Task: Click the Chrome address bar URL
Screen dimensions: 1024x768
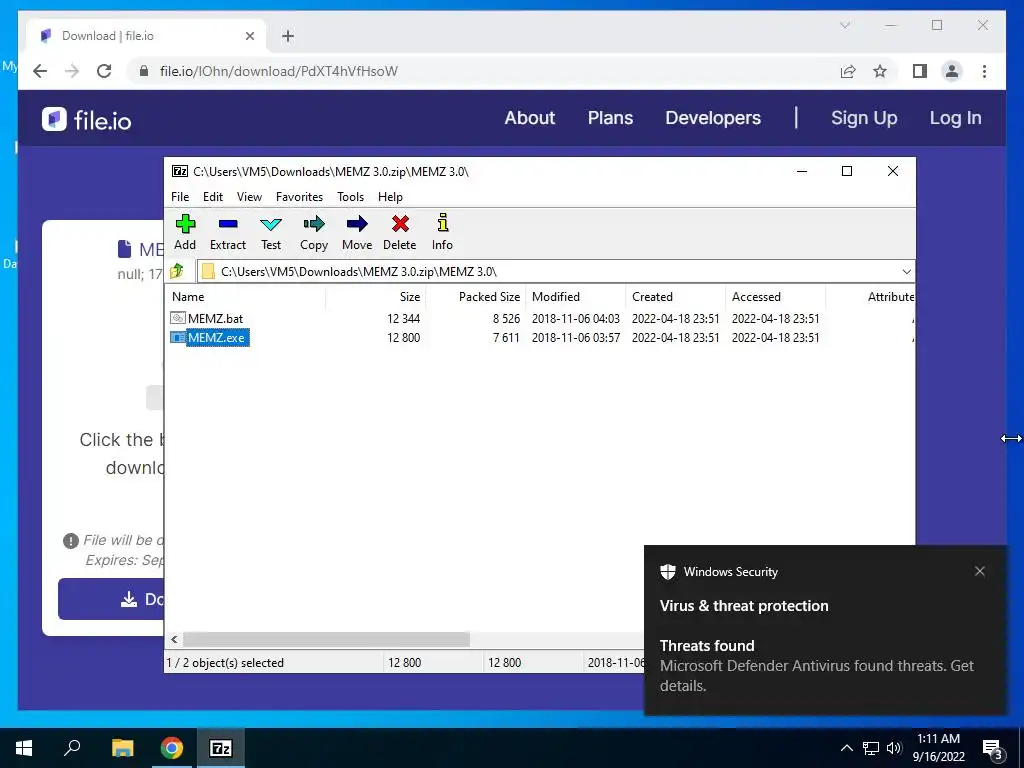Action: (279, 71)
